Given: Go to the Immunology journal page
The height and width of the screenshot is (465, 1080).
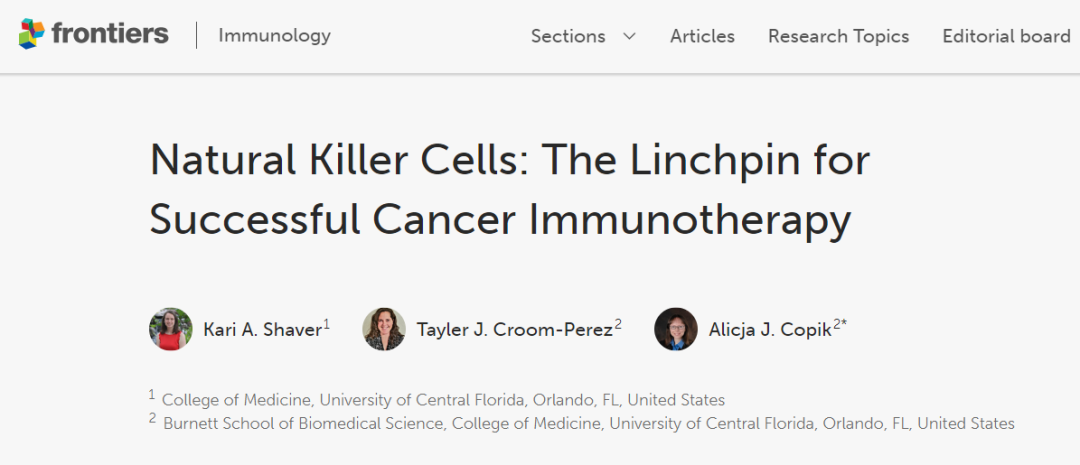Looking at the screenshot, I should (x=274, y=36).
